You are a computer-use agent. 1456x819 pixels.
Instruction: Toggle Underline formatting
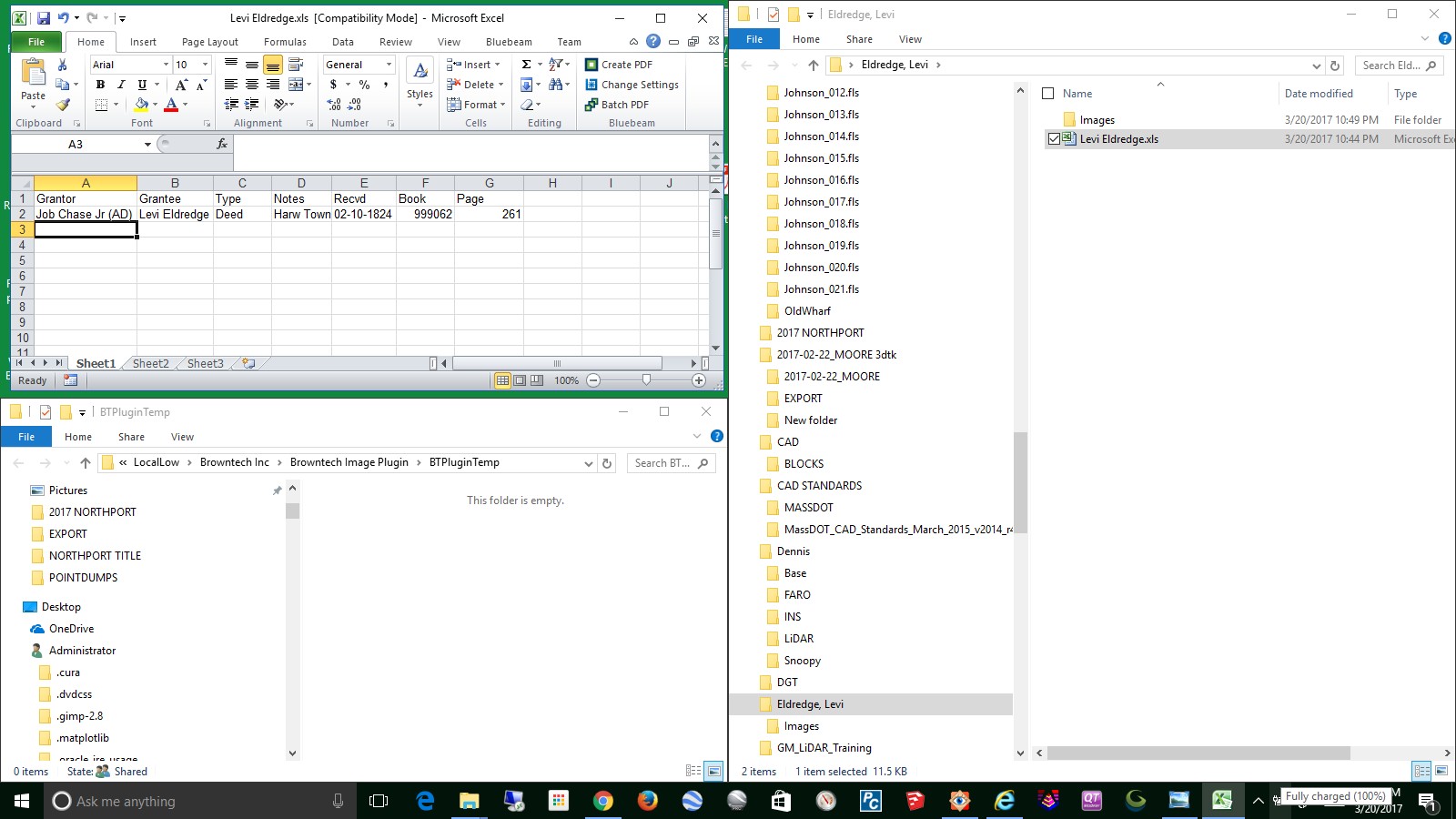142,85
